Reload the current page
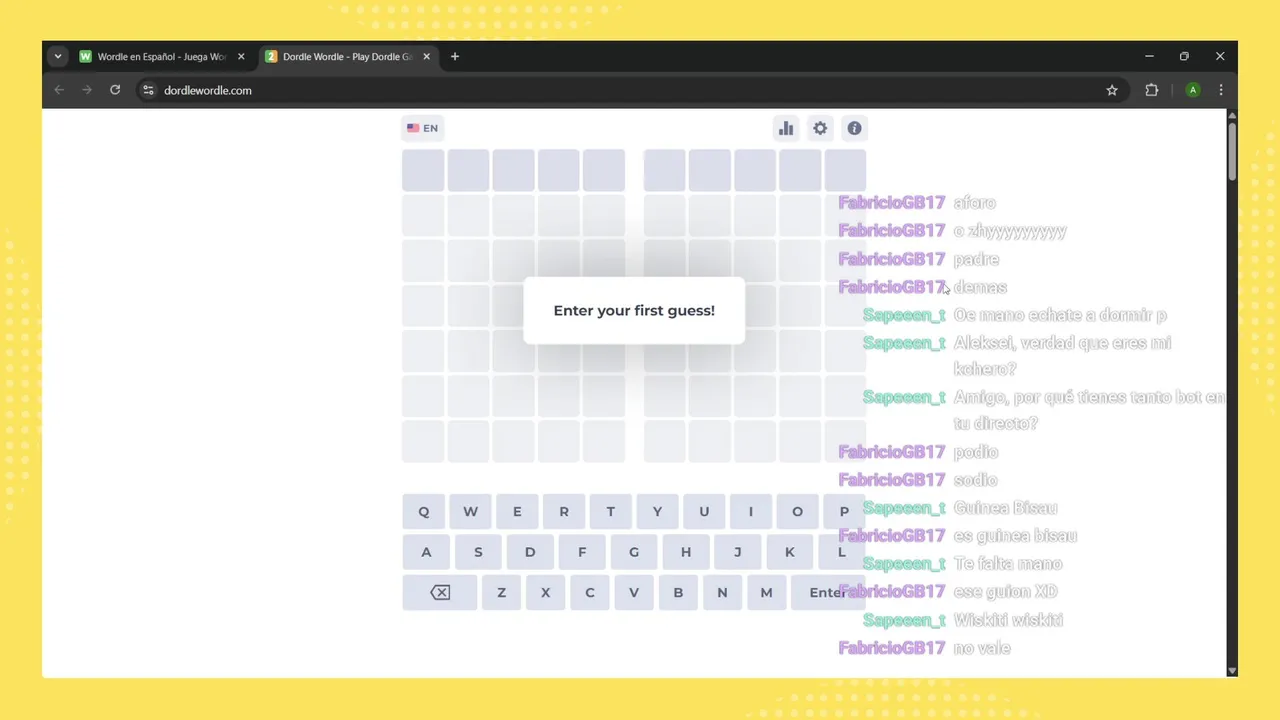 coord(115,90)
